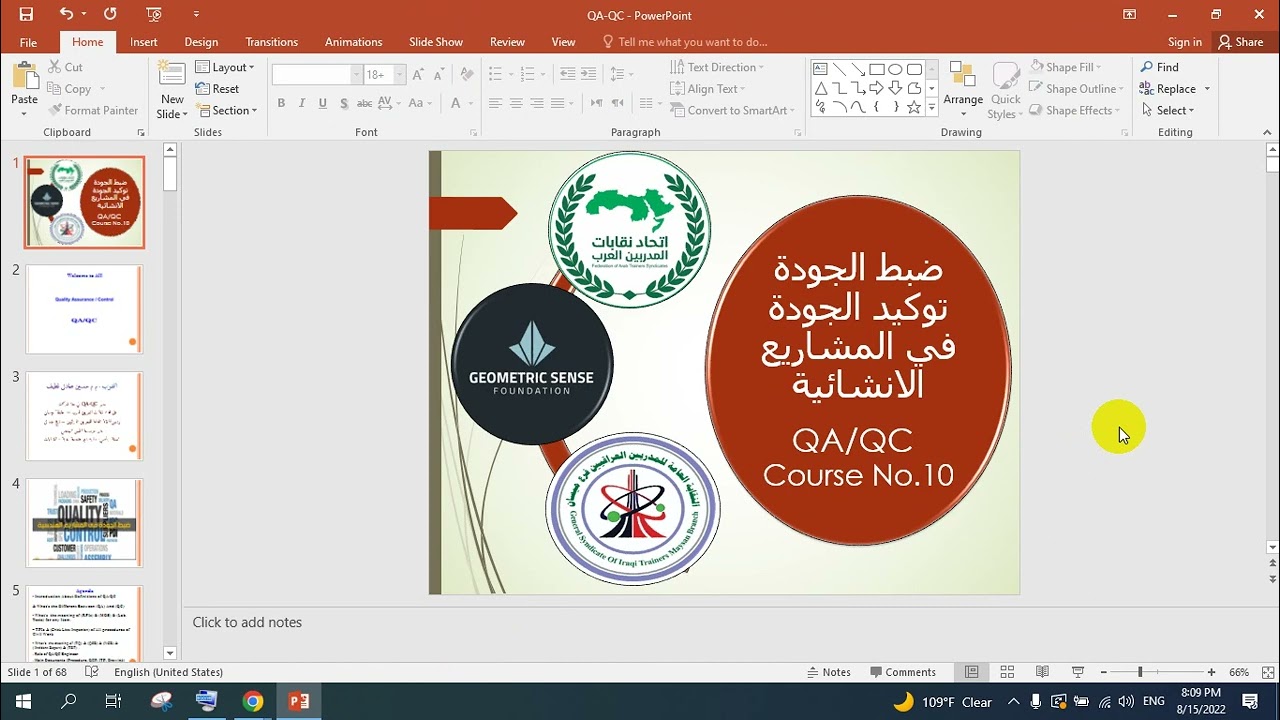Convert text to SmartArt
1280x720 pixels.
coord(732,111)
